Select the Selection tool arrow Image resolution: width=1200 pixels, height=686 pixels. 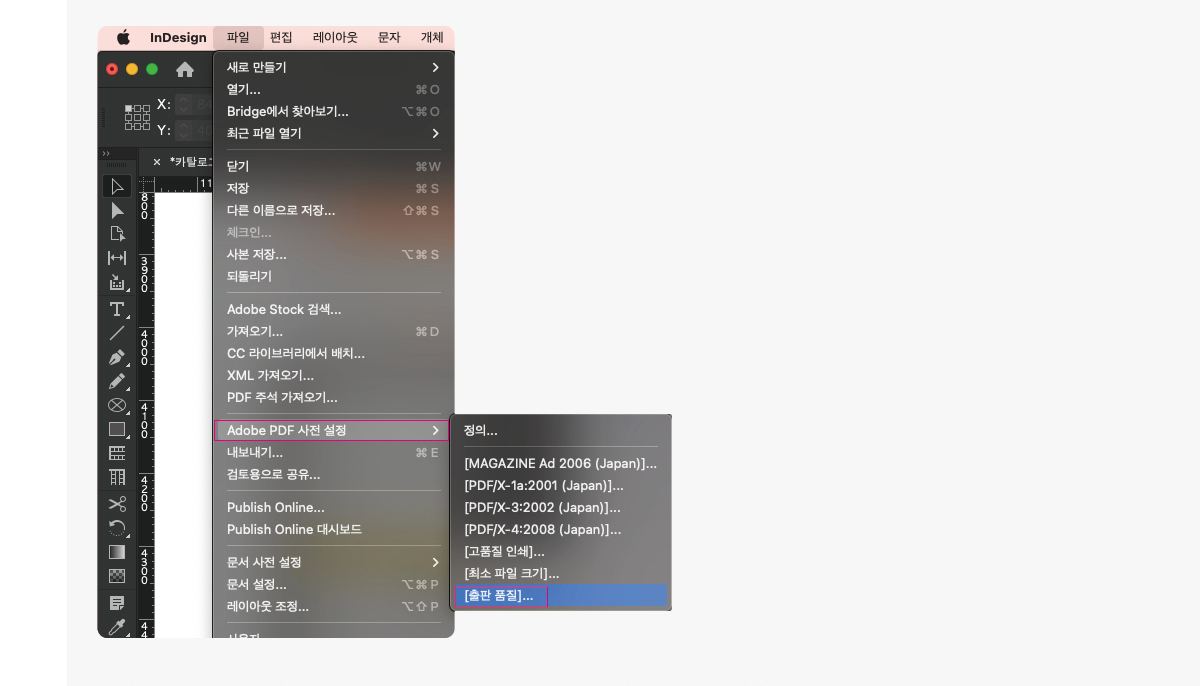point(117,186)
